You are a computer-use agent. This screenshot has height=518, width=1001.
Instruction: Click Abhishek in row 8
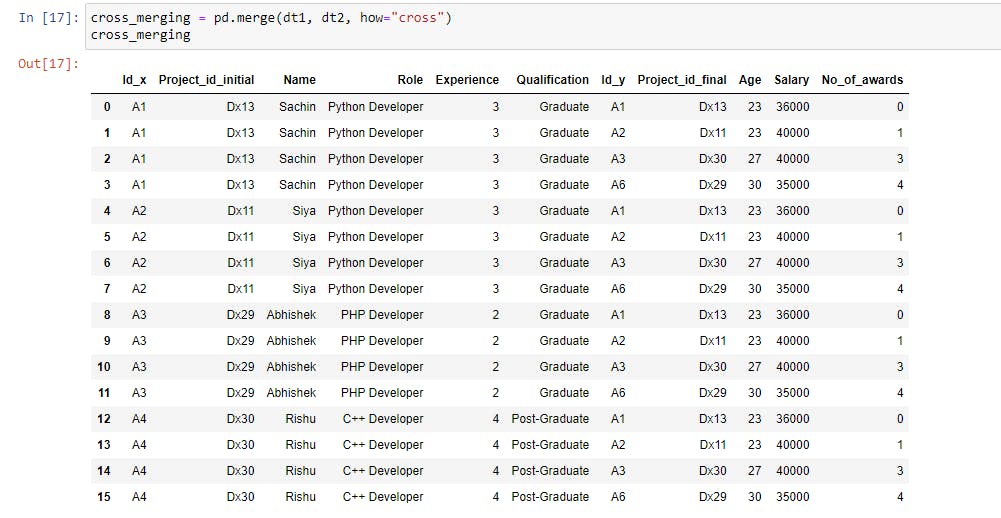click(291, 315)
